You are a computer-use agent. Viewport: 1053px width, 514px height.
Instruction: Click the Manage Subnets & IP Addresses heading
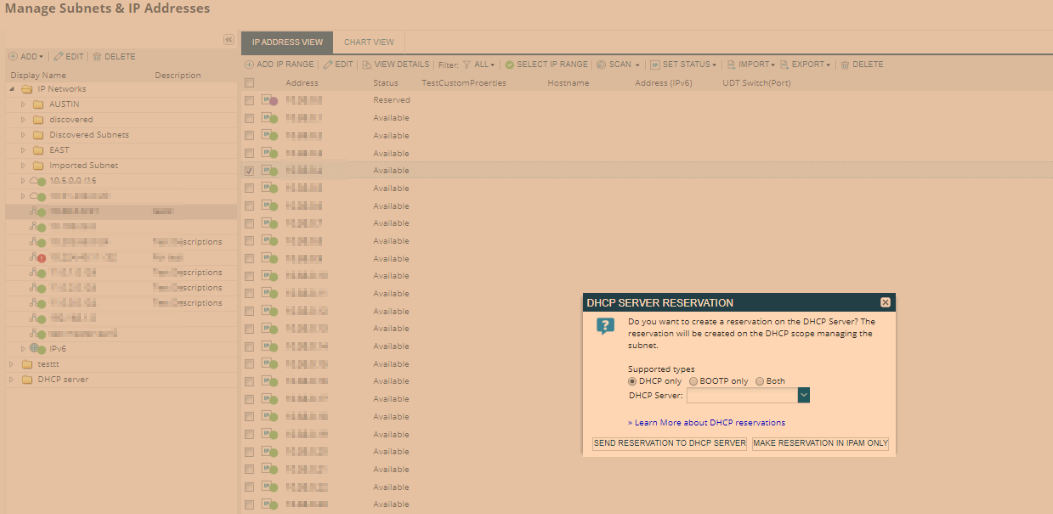(107, 9)
